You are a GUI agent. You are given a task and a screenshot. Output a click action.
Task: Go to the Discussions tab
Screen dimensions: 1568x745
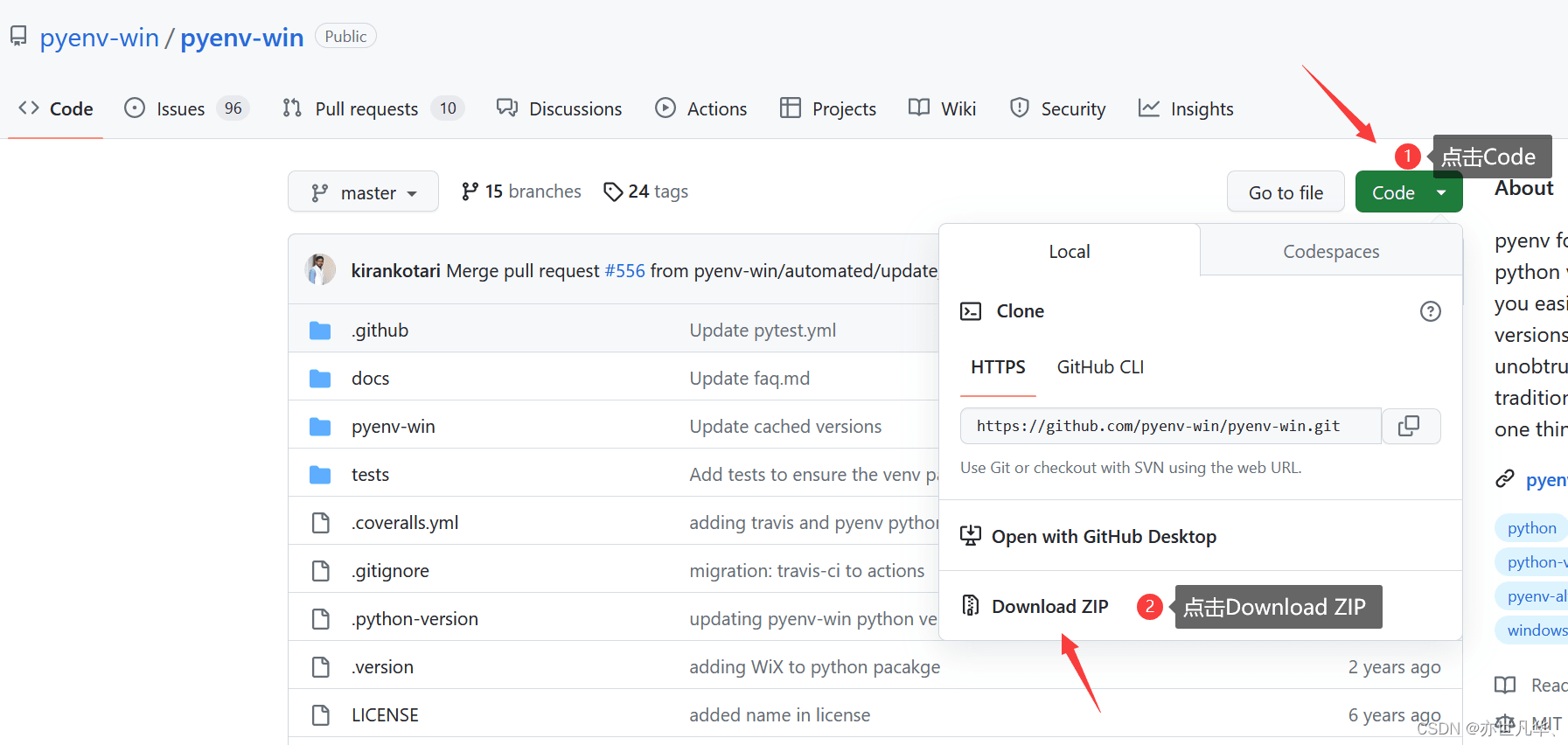[560, 108]
